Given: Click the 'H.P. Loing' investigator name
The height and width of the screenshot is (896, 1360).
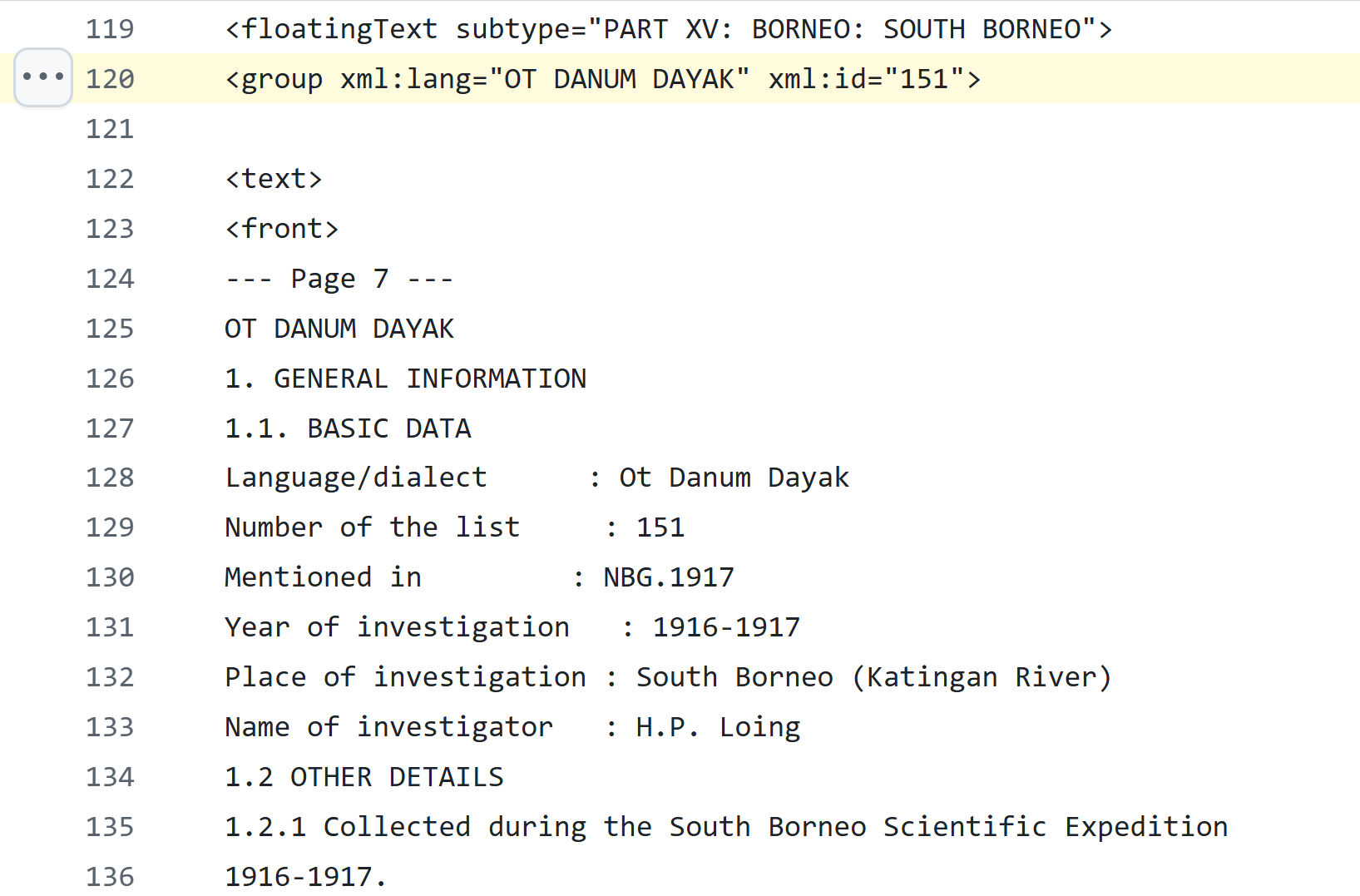Looking at the screenshot, I should click(x=718, y=727).
